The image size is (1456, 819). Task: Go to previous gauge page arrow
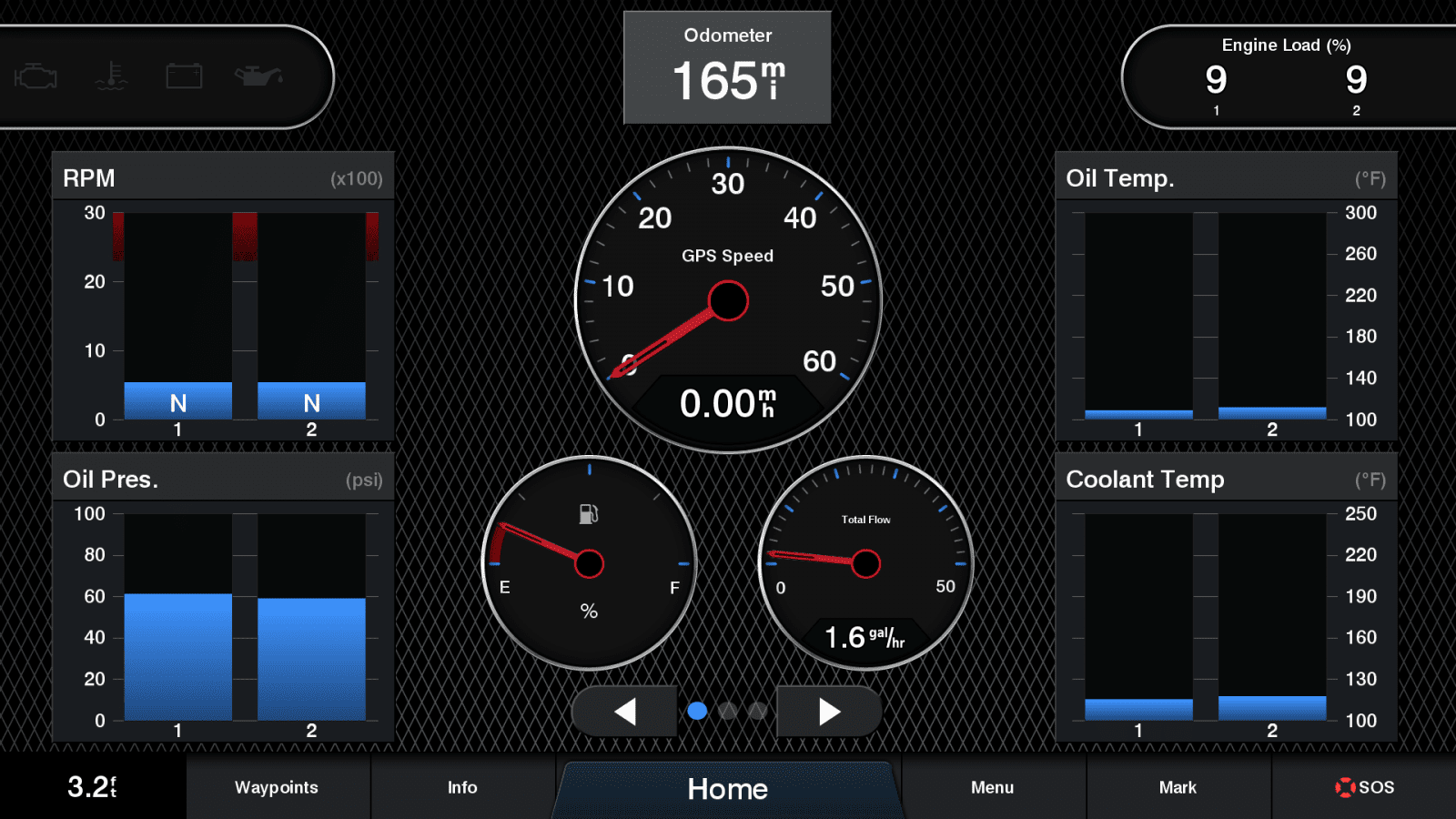coord(625,712)
